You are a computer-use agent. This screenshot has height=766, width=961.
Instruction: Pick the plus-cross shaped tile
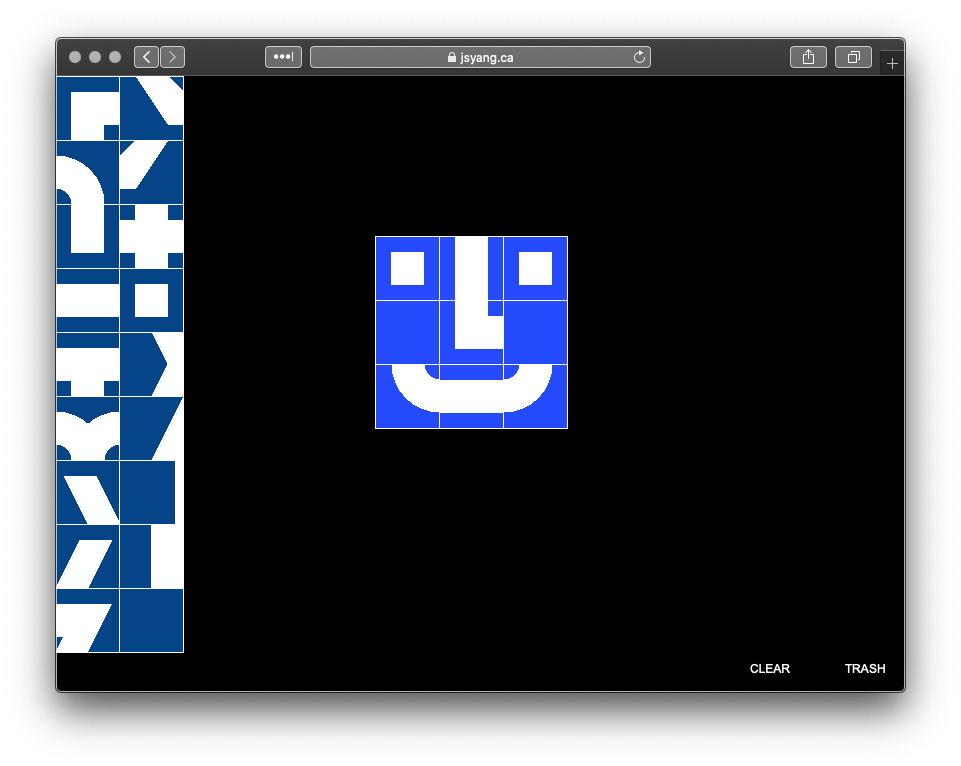[x=151, y=236]
